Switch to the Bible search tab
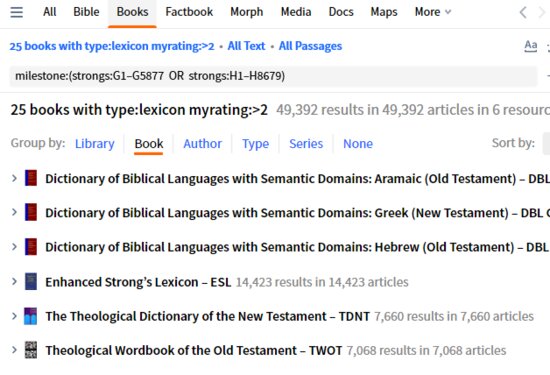Viewport: 550px width, 375px height. [x=86, y=12]
